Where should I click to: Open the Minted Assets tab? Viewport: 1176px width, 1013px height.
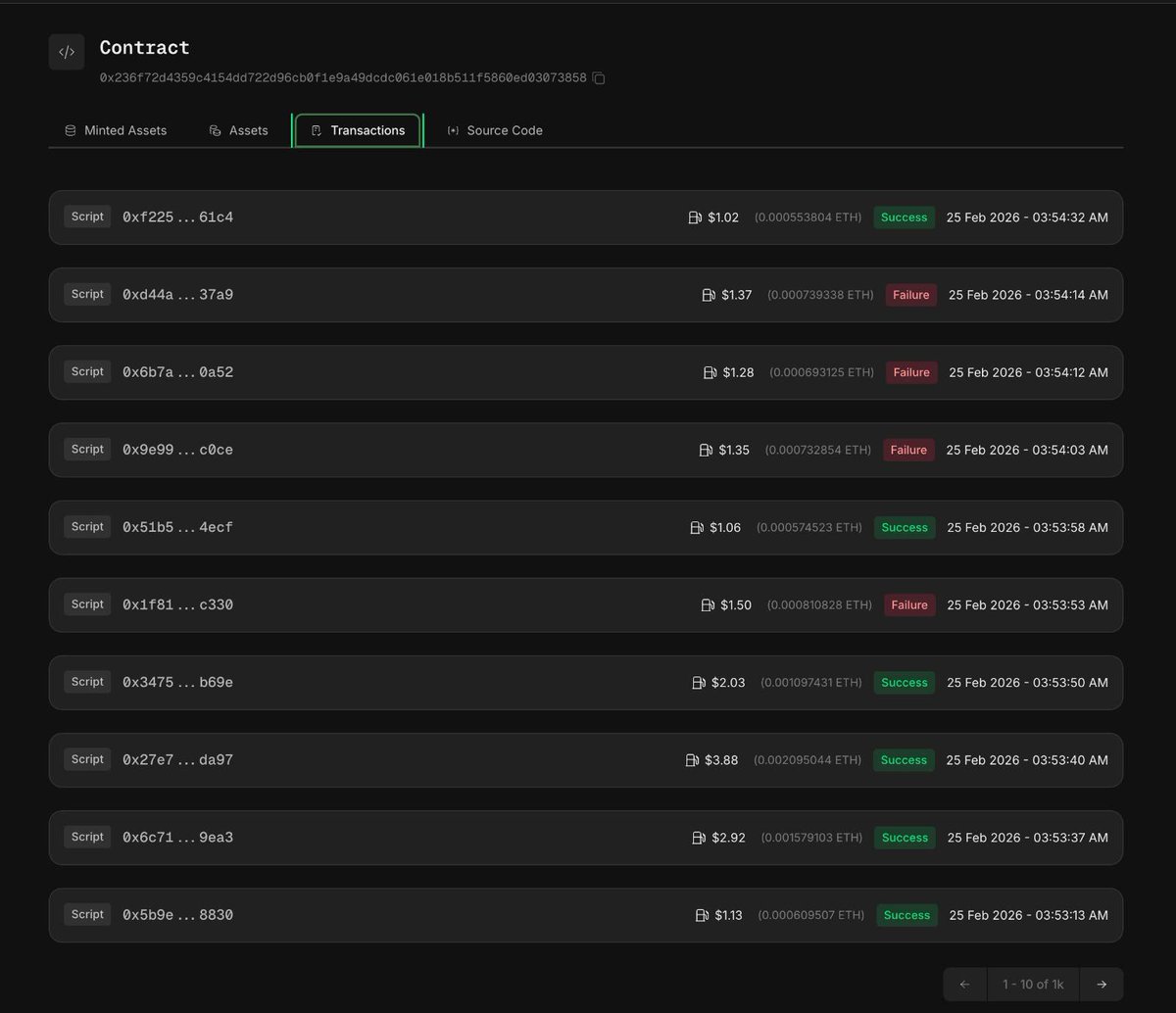coord(116,130)
